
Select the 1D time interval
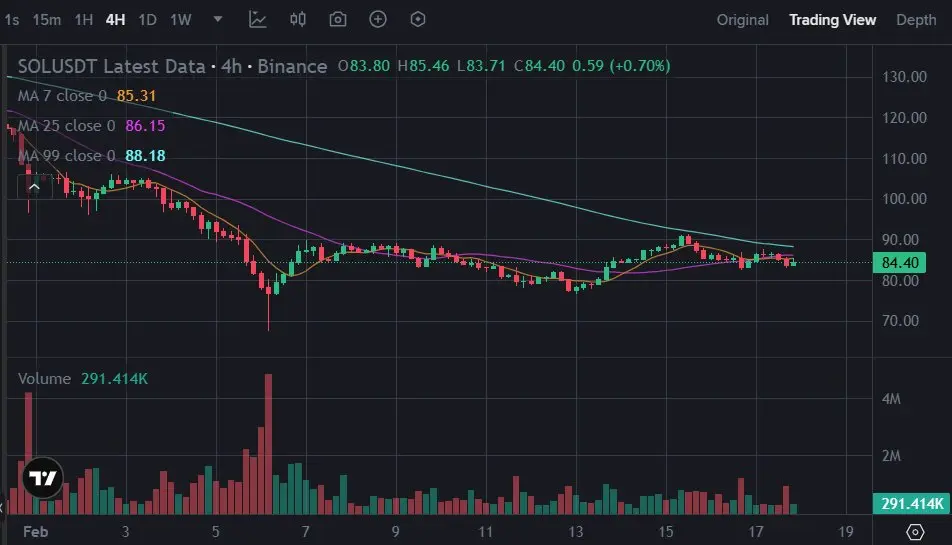click(147, 20)
